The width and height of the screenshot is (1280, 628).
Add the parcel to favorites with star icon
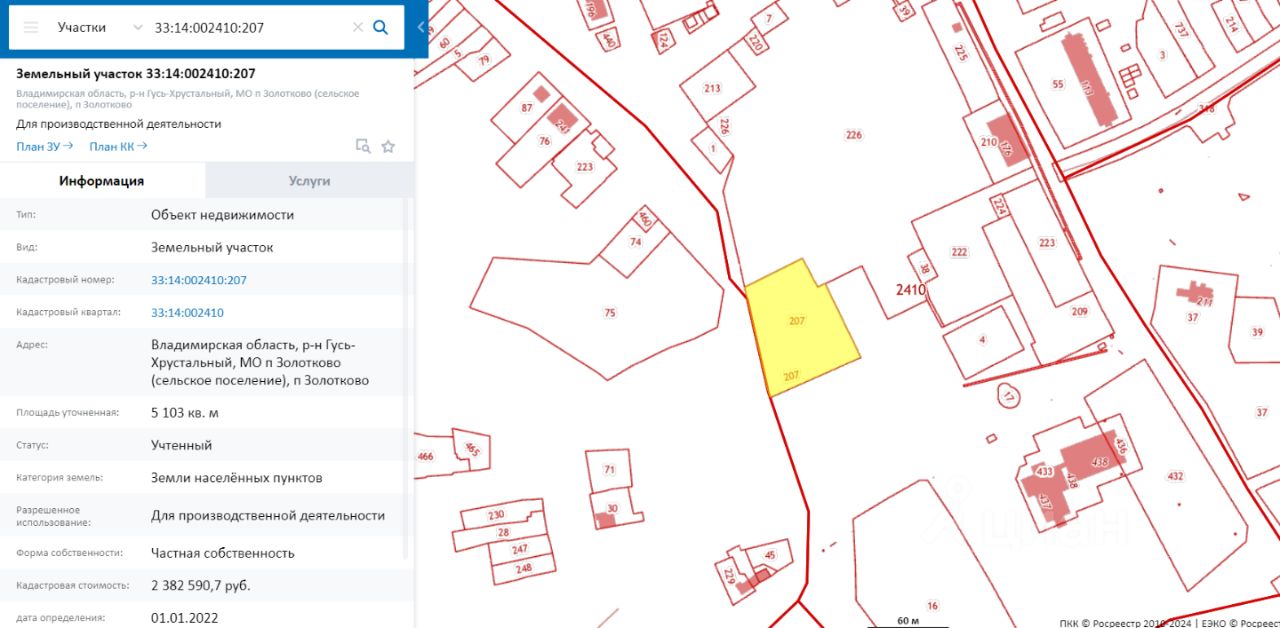(388, 146)
